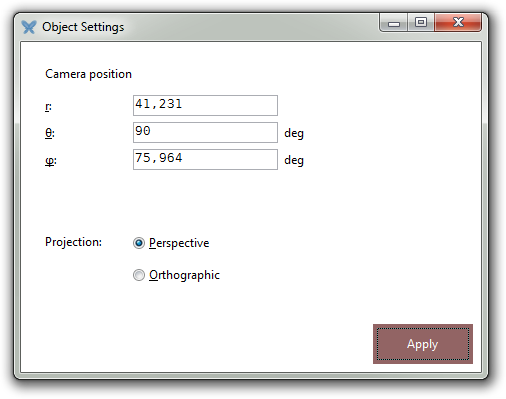Select the Perspective projection radio button

click(x=139, y=243)
